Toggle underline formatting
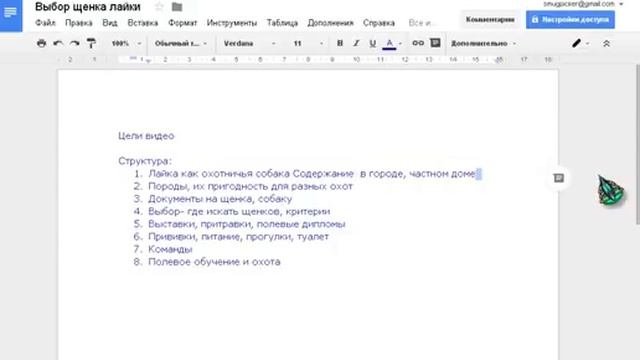 coord(372,43)
